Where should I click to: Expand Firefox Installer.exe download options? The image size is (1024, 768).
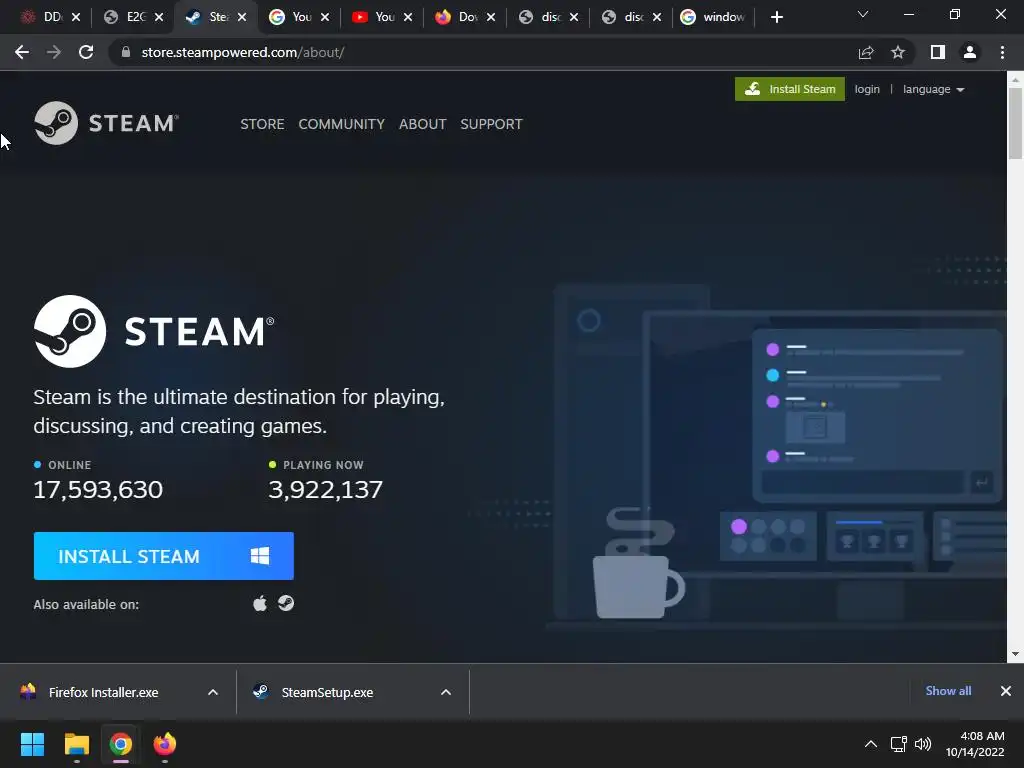pyautogui.click(x=213, y=692)
